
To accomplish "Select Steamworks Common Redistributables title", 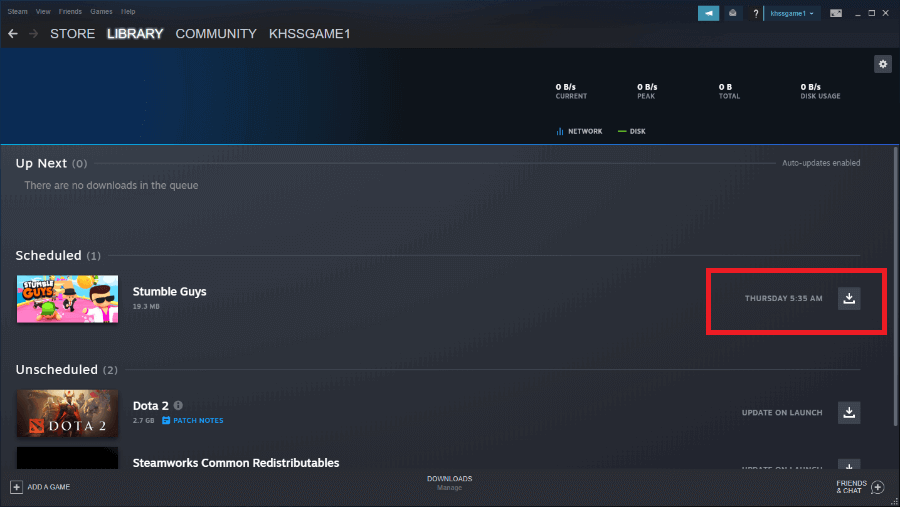I will click(236, 462).
